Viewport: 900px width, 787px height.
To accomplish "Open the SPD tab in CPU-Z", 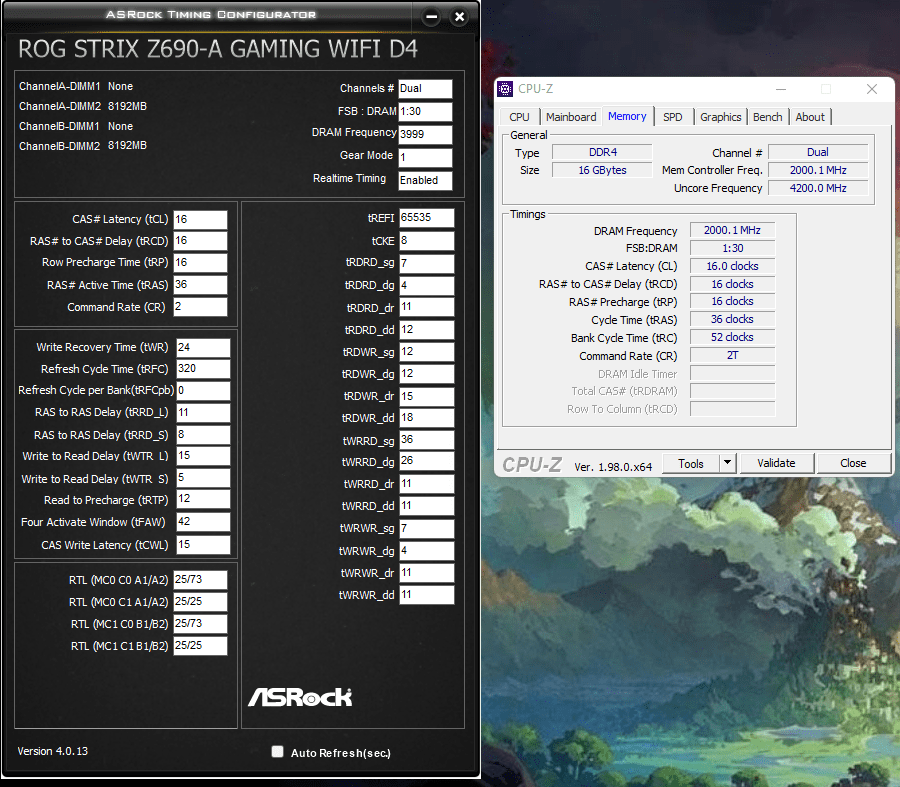I will tap(673, 117).
